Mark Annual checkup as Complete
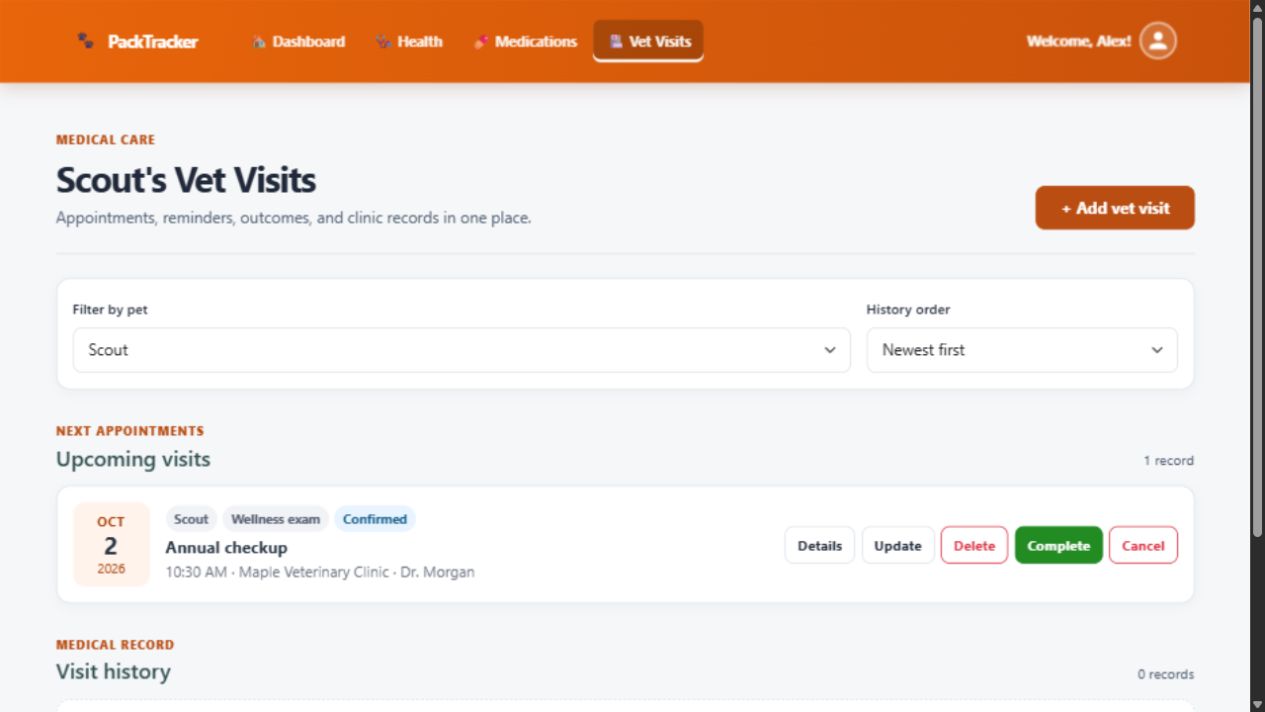Screen dimensions: 1265x712 click(x=1059, y=546)
